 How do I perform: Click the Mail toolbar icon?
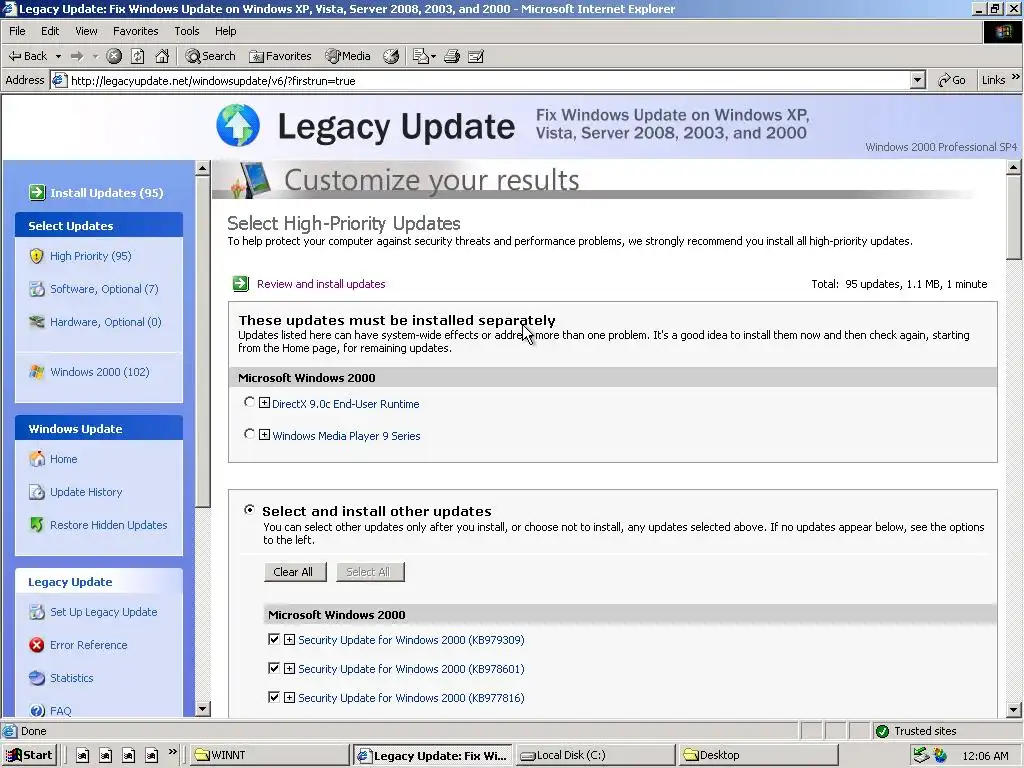[x=424, y=56]
